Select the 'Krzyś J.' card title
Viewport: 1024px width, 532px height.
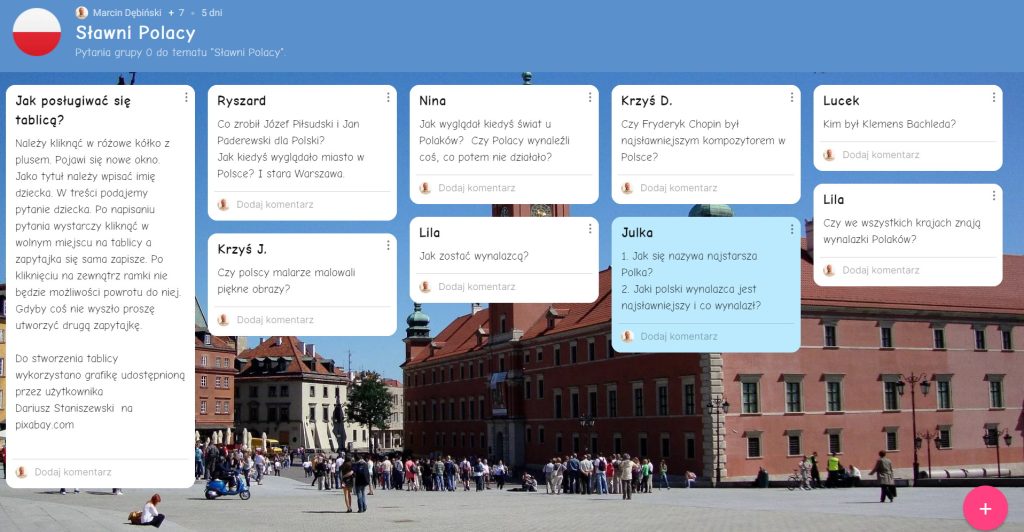[x=242, y=249]
